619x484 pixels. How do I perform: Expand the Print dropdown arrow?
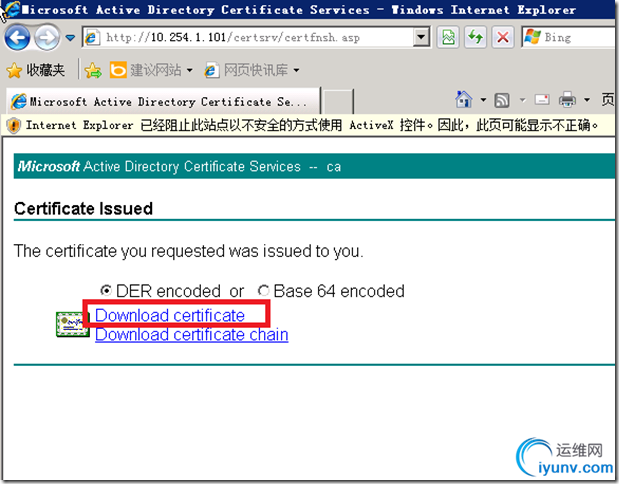[587, 99]
